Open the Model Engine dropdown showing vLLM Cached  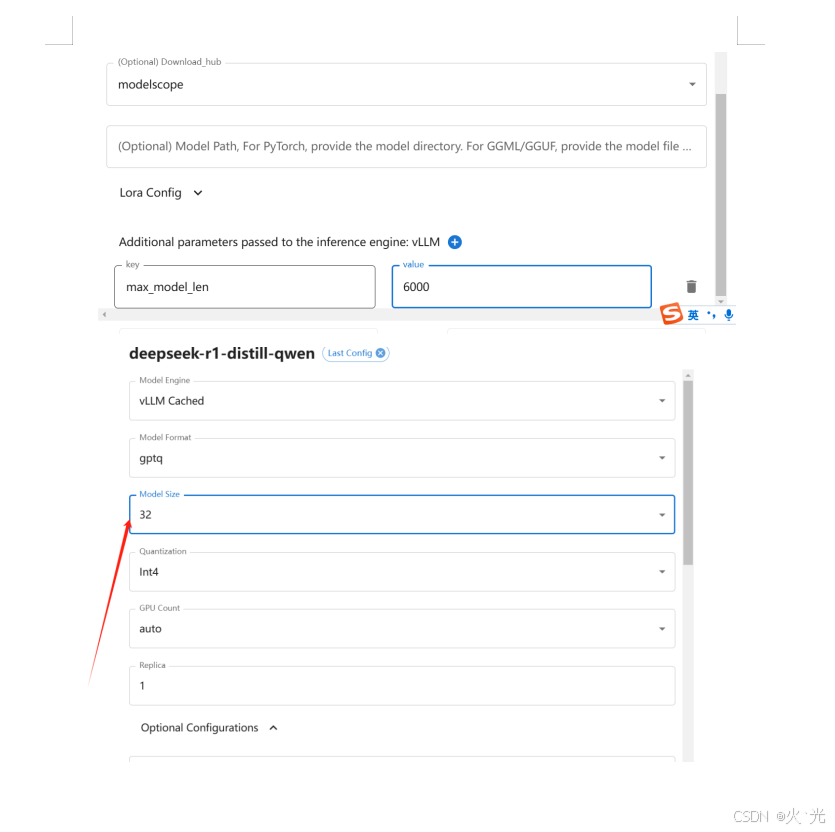click(x=402, y=401)
